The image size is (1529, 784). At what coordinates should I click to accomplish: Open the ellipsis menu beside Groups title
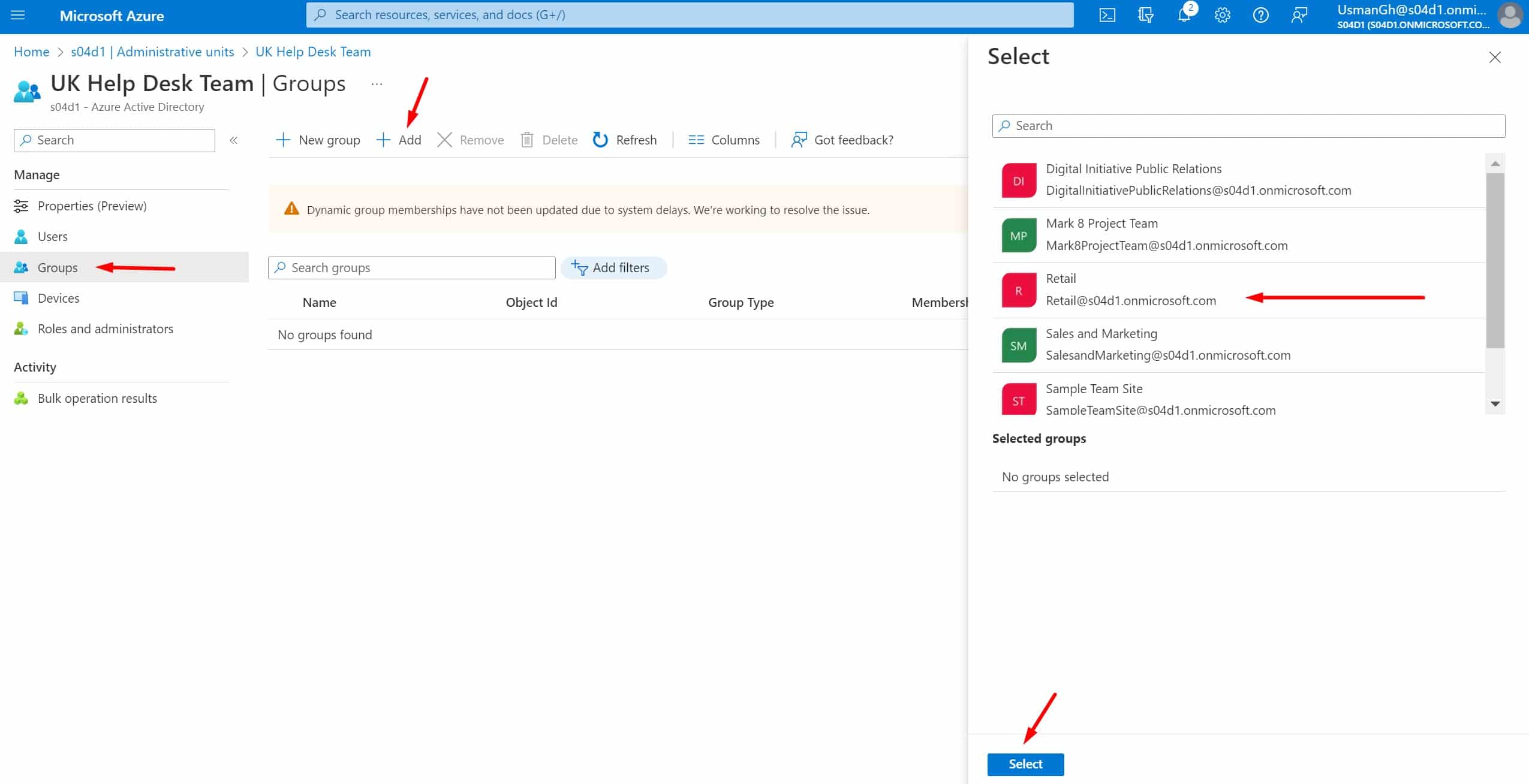point(377,83)
